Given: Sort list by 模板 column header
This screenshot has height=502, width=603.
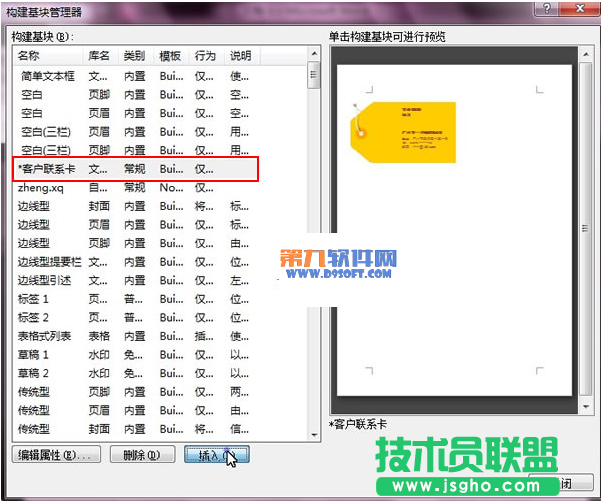Looking at the screenshot, I should coord(172,56).
